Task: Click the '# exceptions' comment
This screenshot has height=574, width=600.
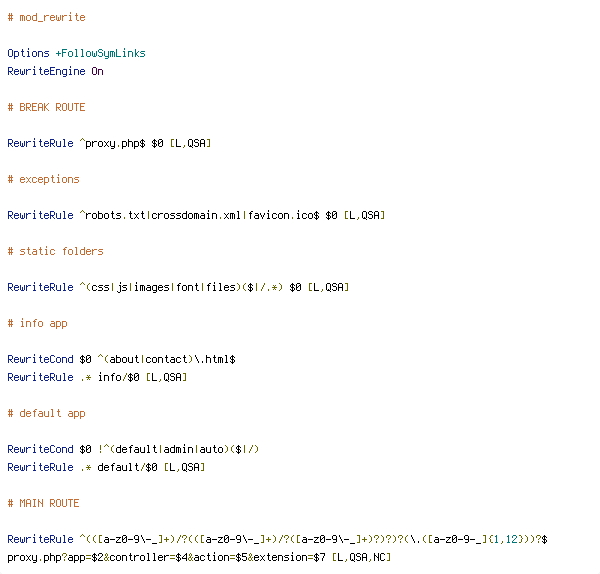Action: 43,179
